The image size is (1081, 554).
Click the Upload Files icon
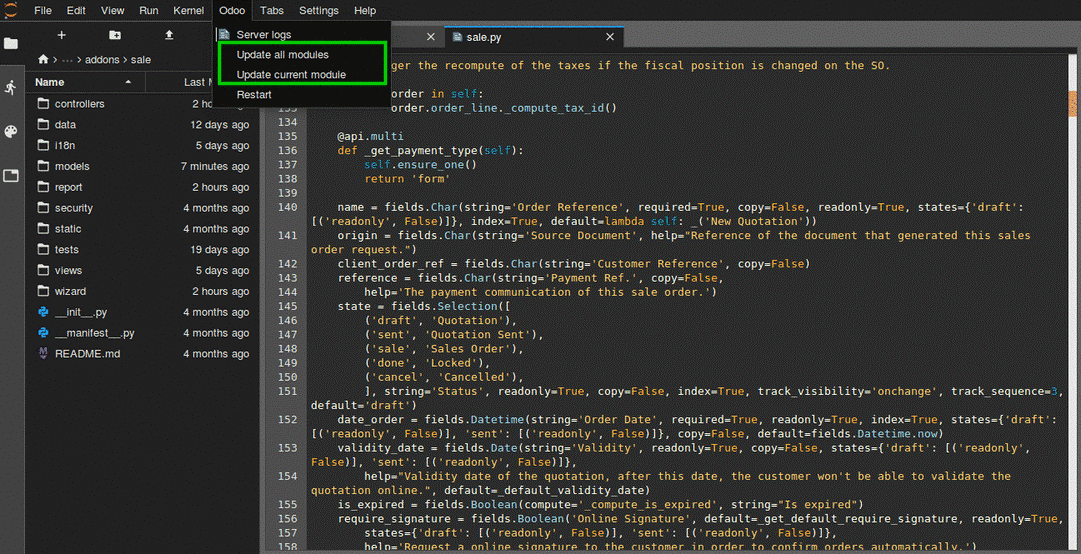pos(170,34)
